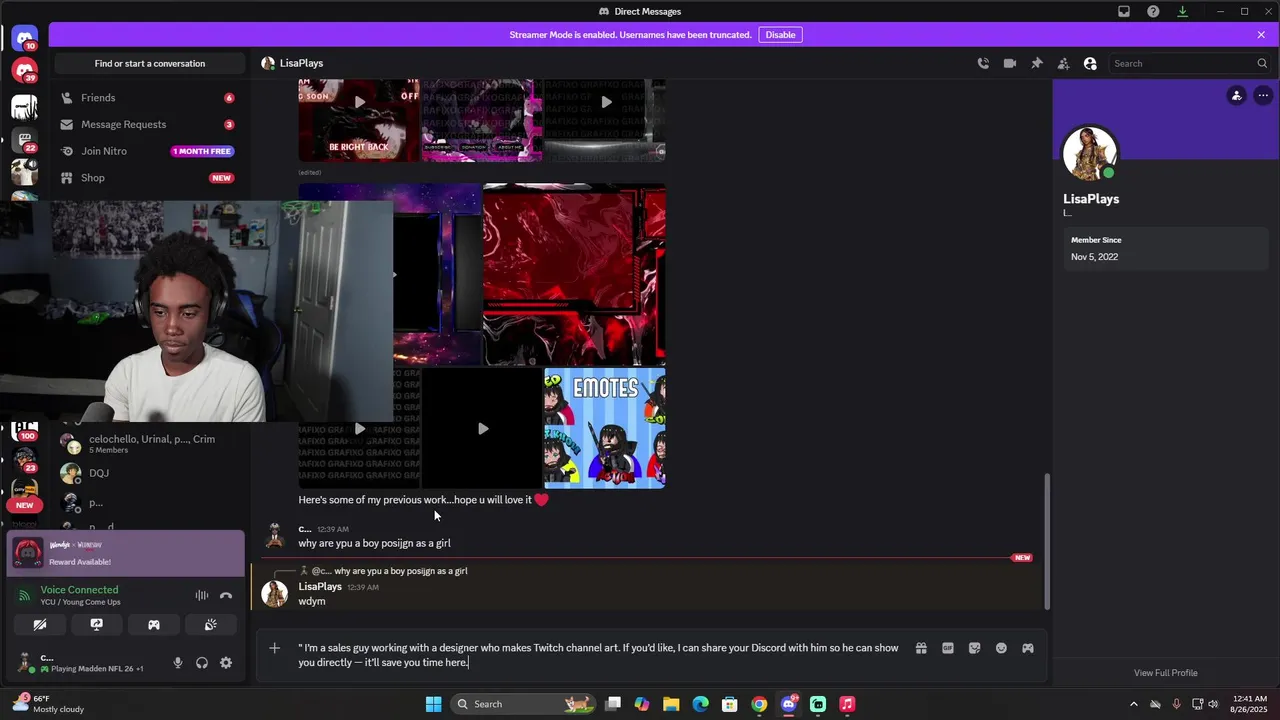Click the chat scrollbar thumb

pyautogui.click(x=1047, y=541)
